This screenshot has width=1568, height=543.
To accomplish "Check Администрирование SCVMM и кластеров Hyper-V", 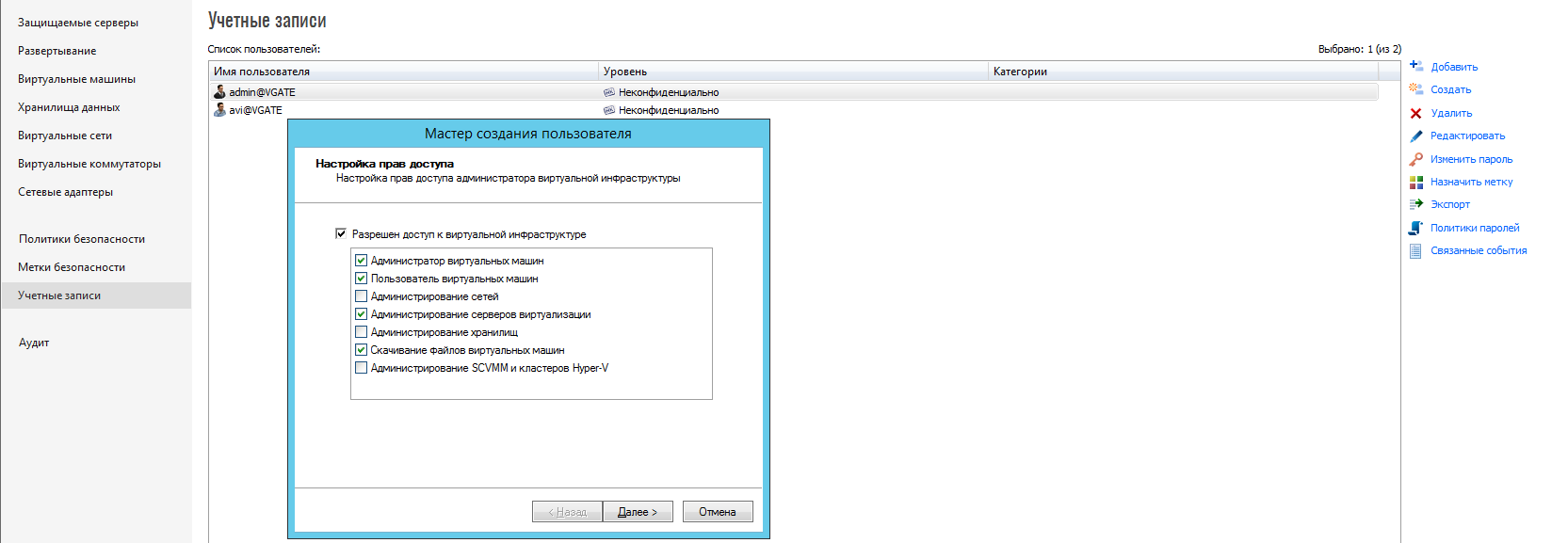I will click(361, 368).
